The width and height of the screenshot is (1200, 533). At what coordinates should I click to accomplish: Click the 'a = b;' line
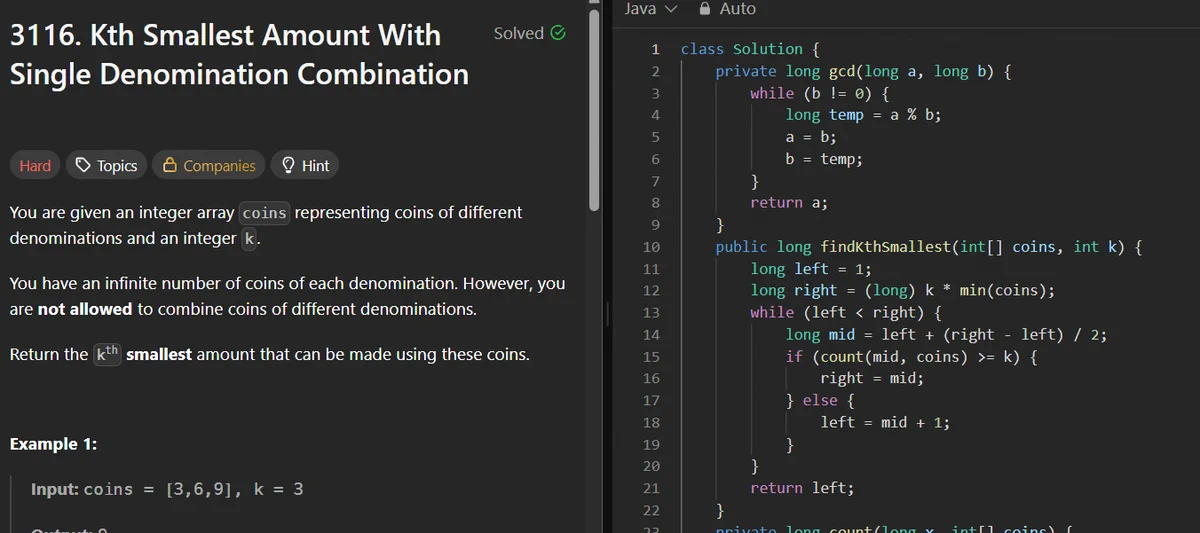pos(811,137)
